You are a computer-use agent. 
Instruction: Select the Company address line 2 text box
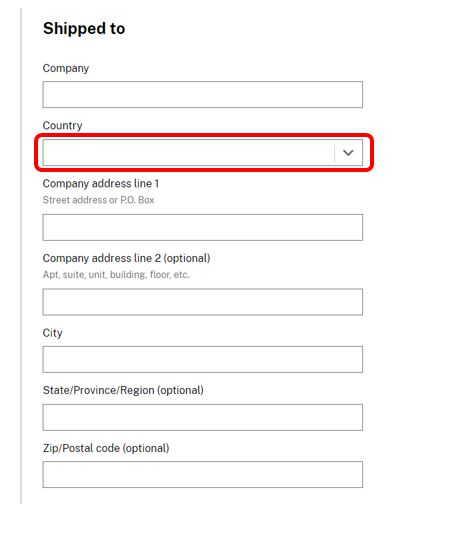[203, 302]
